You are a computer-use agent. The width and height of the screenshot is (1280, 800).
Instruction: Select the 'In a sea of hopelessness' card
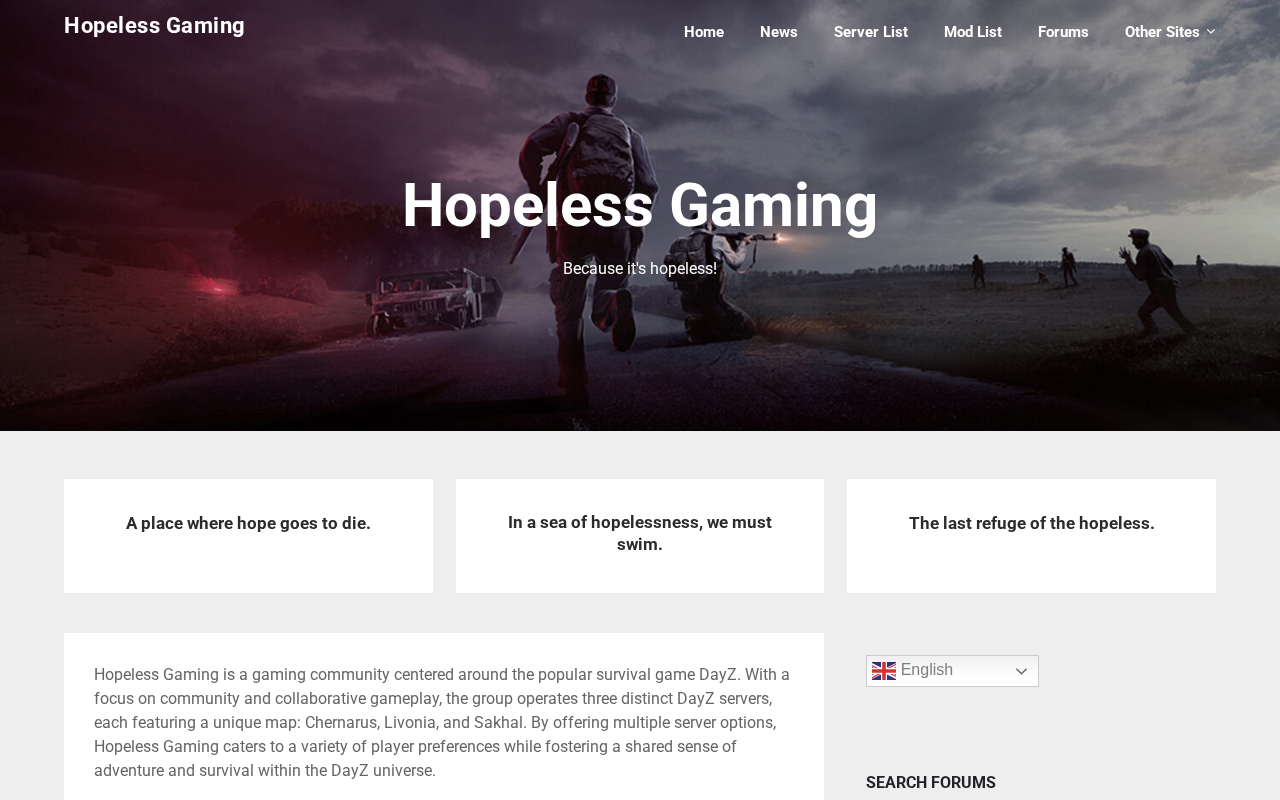pyautogui.click(x=640, y=536)
